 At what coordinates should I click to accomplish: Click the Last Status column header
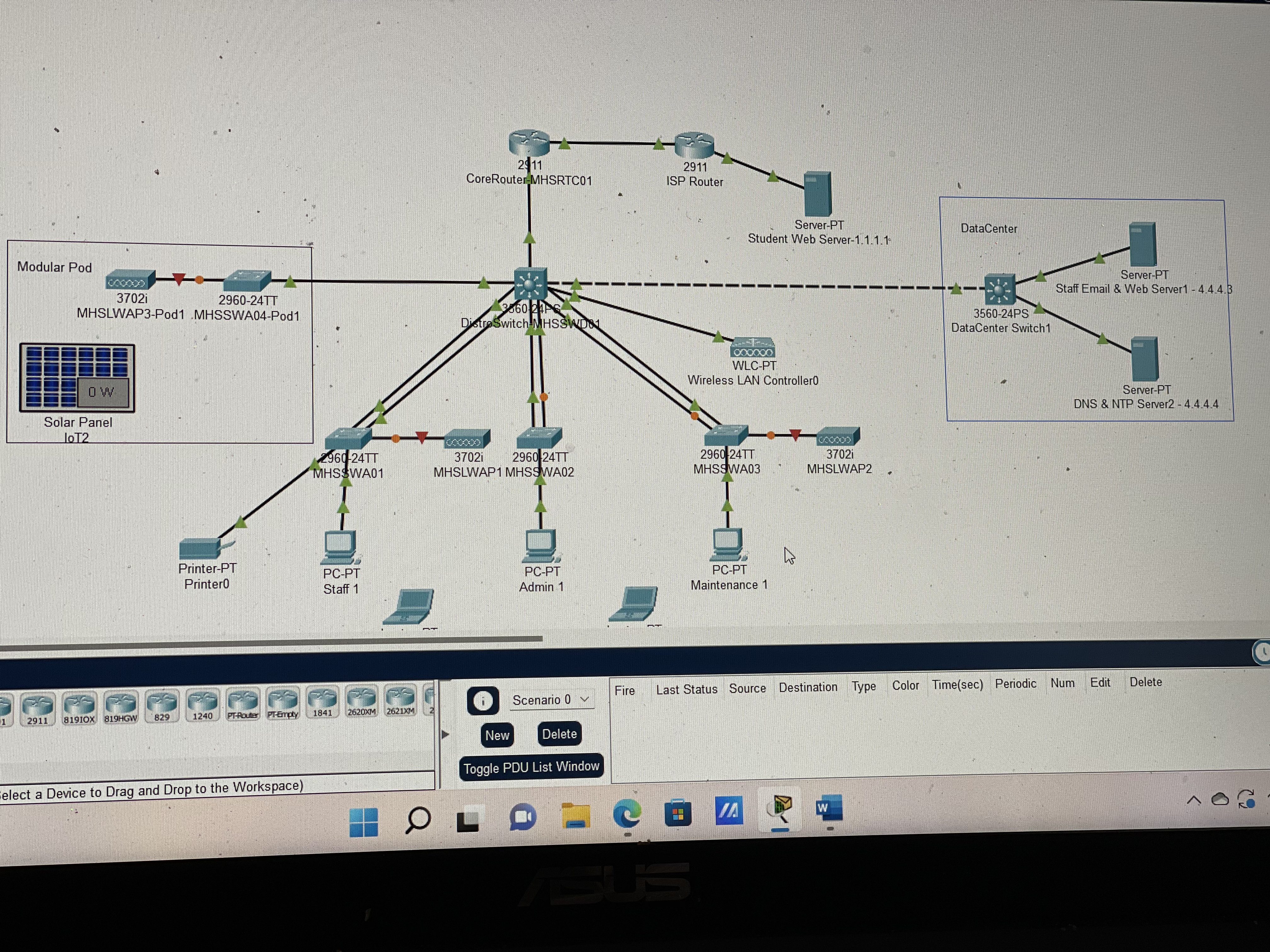point(687,689)
